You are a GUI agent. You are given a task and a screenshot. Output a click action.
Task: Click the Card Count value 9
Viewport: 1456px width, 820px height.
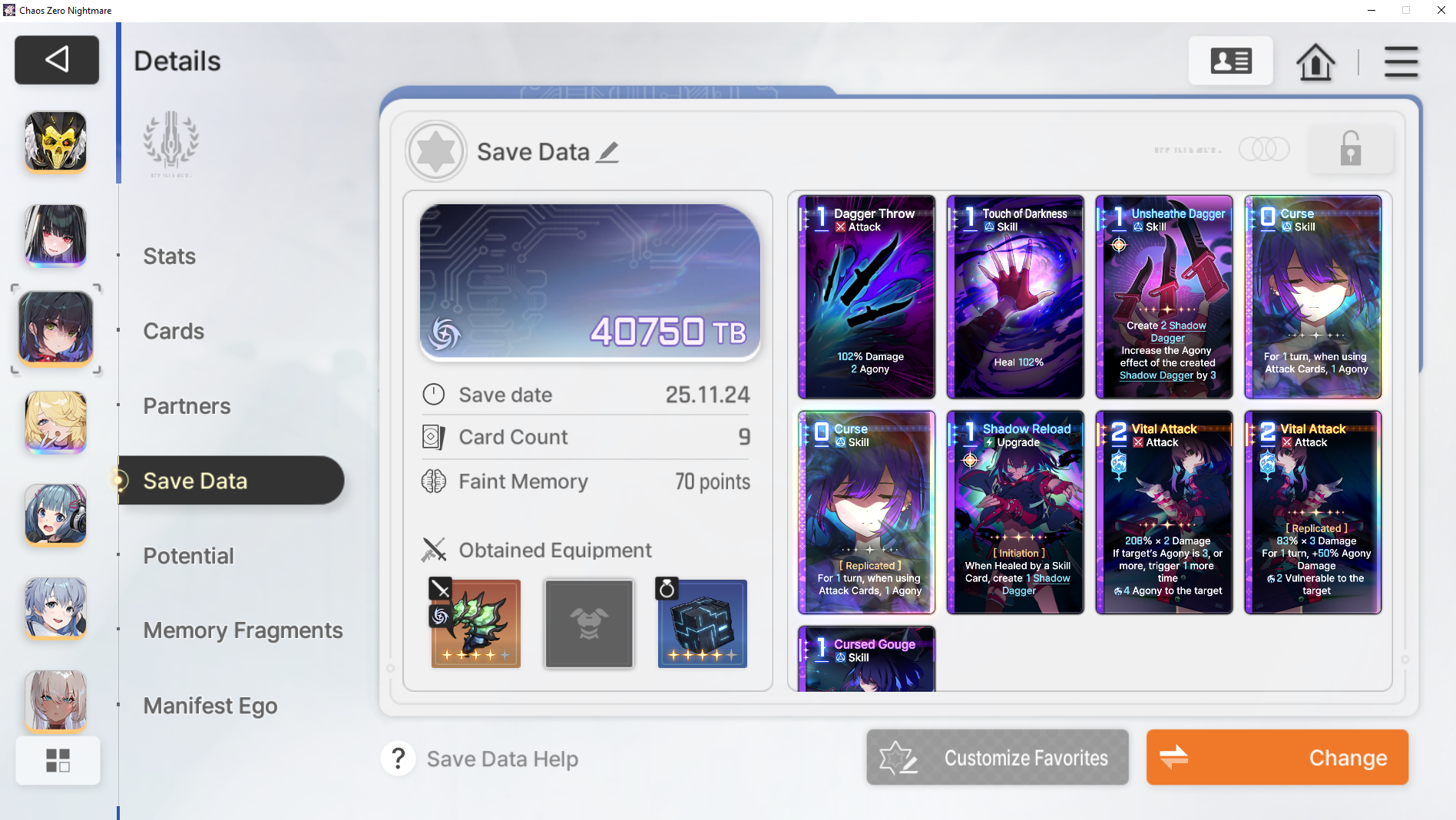[744, 437]
